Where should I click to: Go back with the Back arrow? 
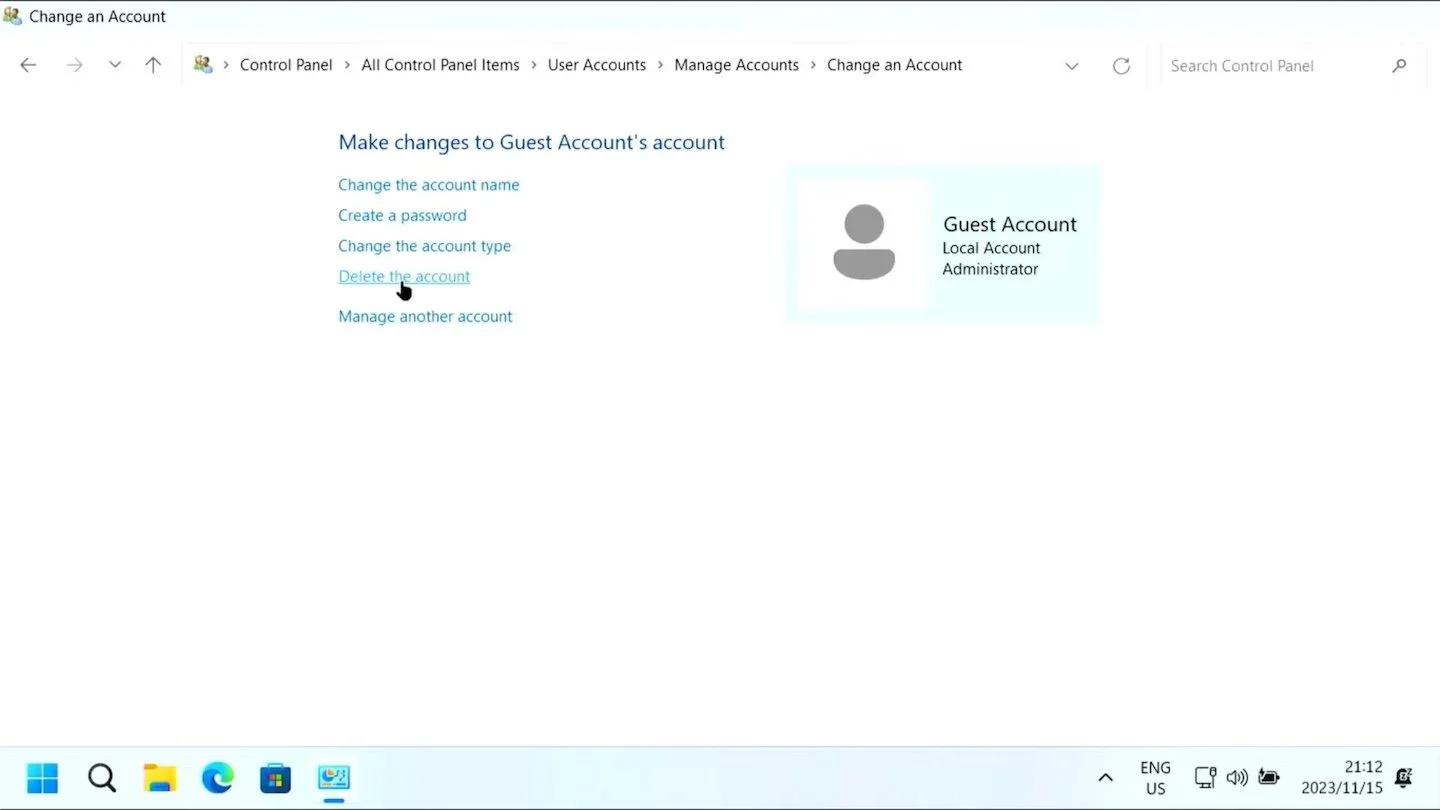pyautogui.click(x=28, y=65)
